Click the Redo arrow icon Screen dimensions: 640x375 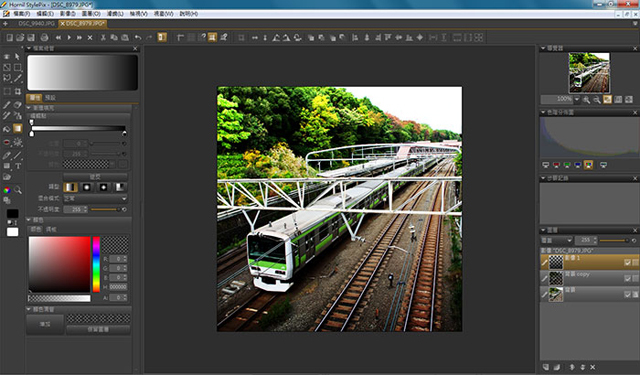pyautogui.click(x=149, y=38)
